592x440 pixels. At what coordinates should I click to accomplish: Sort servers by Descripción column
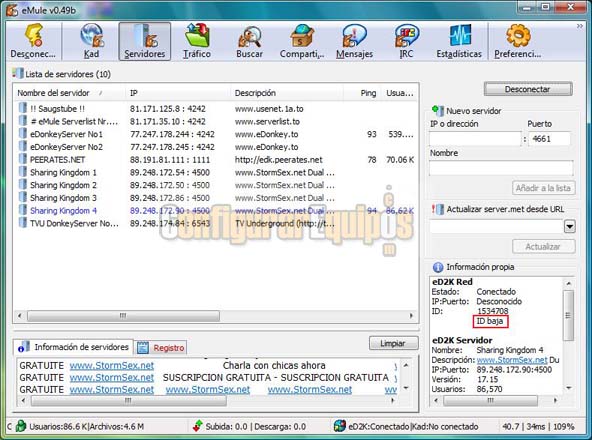[255, 93]
